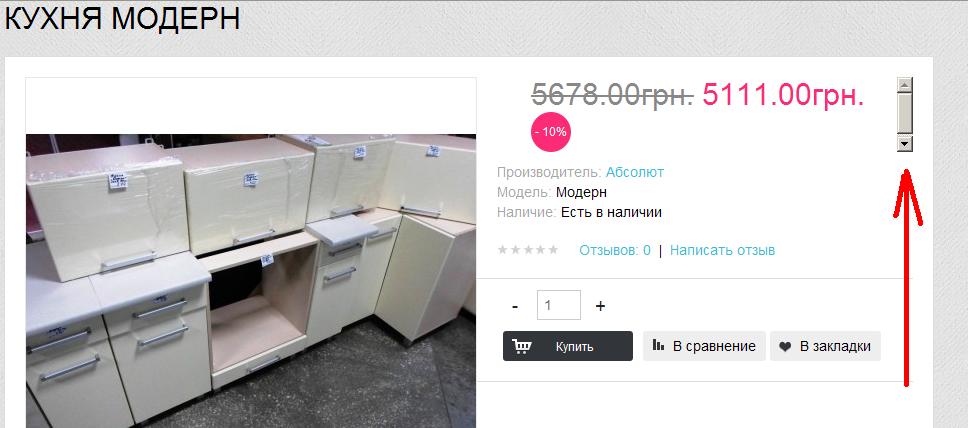Select the fifth rating star
Screen dimensions: 968x428
[x=553, y=250]
